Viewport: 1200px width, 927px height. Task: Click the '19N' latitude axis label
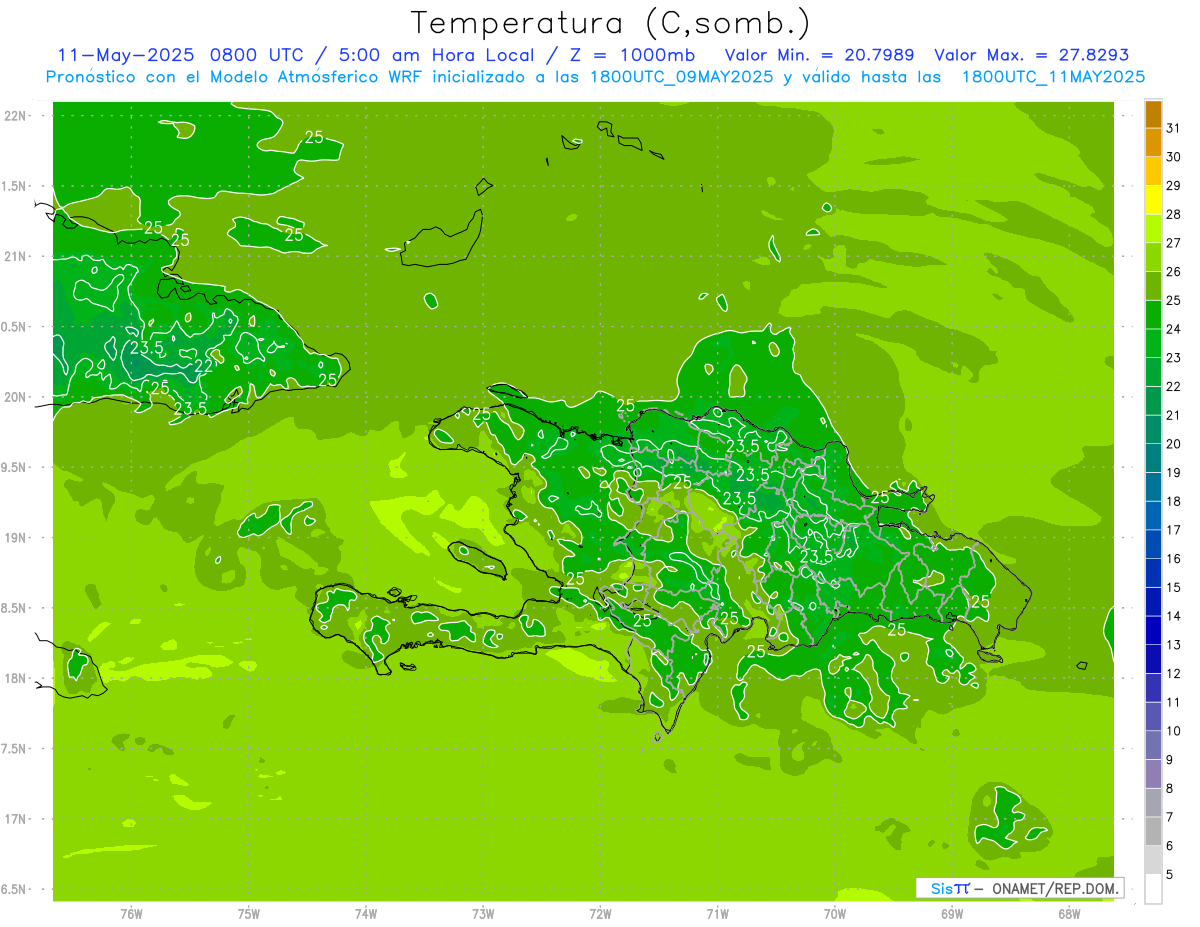pyautogui.click(x=17, y=538)
